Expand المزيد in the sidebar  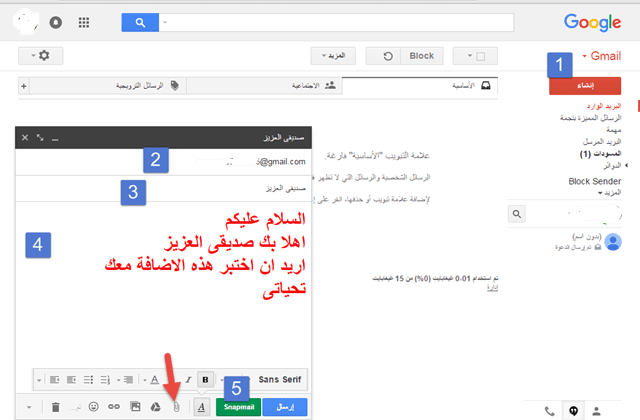click(610, 193)
